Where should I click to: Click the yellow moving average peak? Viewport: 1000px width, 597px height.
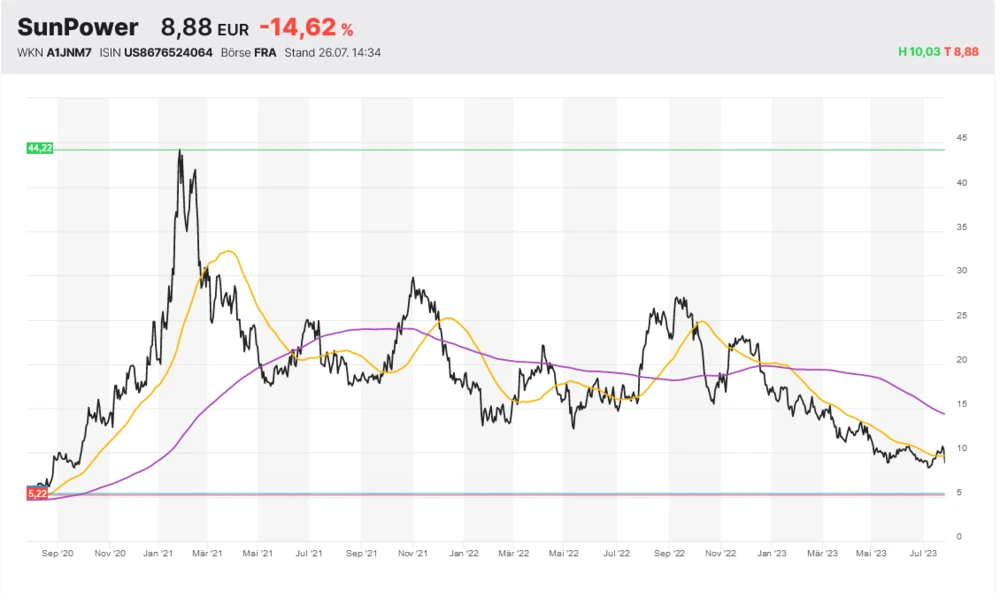(x=229, y=251)
